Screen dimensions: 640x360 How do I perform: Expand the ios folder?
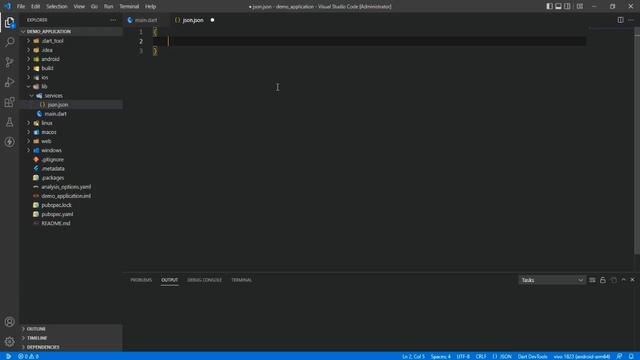(x=45, y=78)
